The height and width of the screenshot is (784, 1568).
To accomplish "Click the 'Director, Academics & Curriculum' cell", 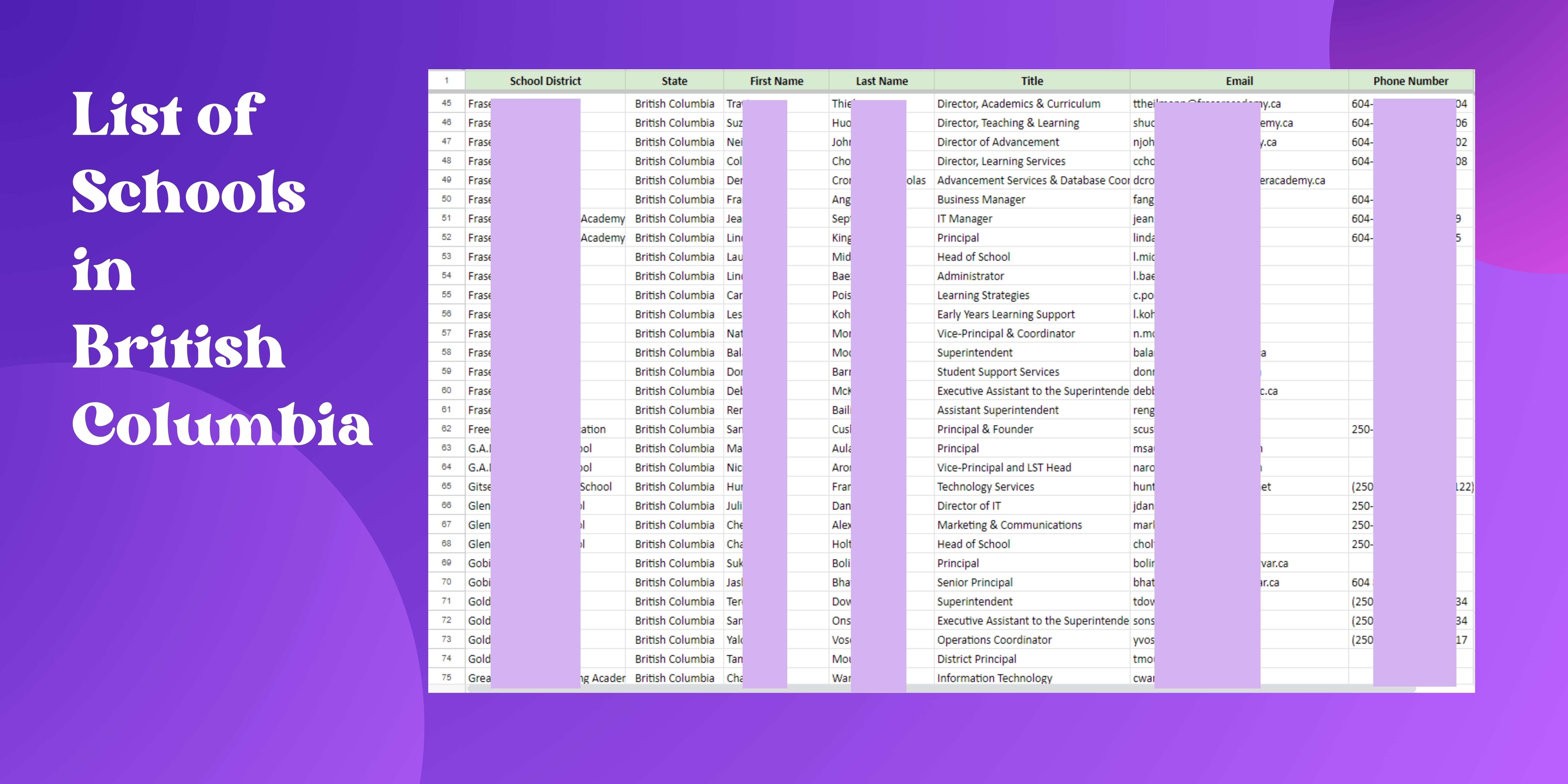I will tap(1018, 103).
